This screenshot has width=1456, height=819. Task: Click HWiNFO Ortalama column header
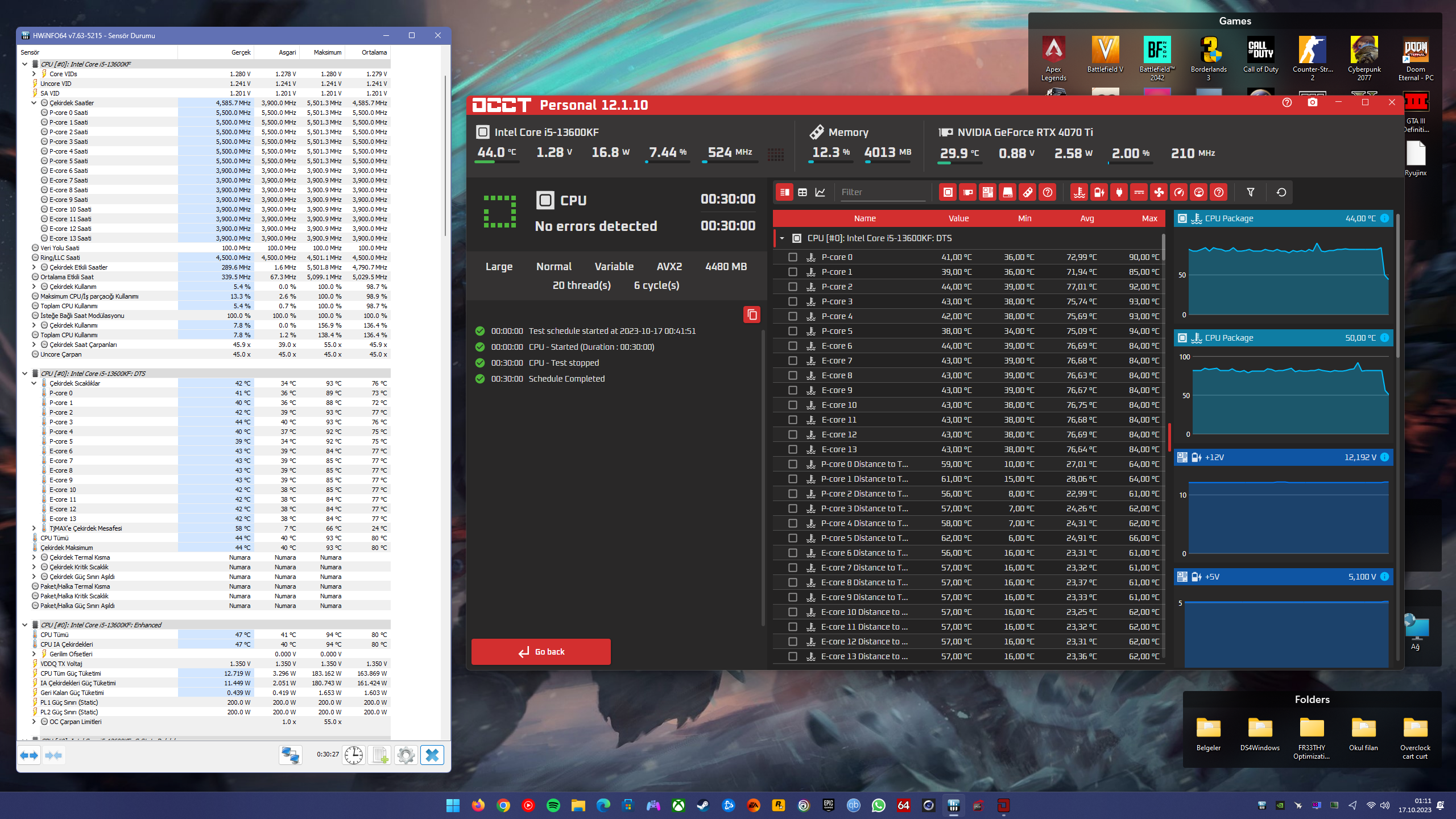point(368,52)
